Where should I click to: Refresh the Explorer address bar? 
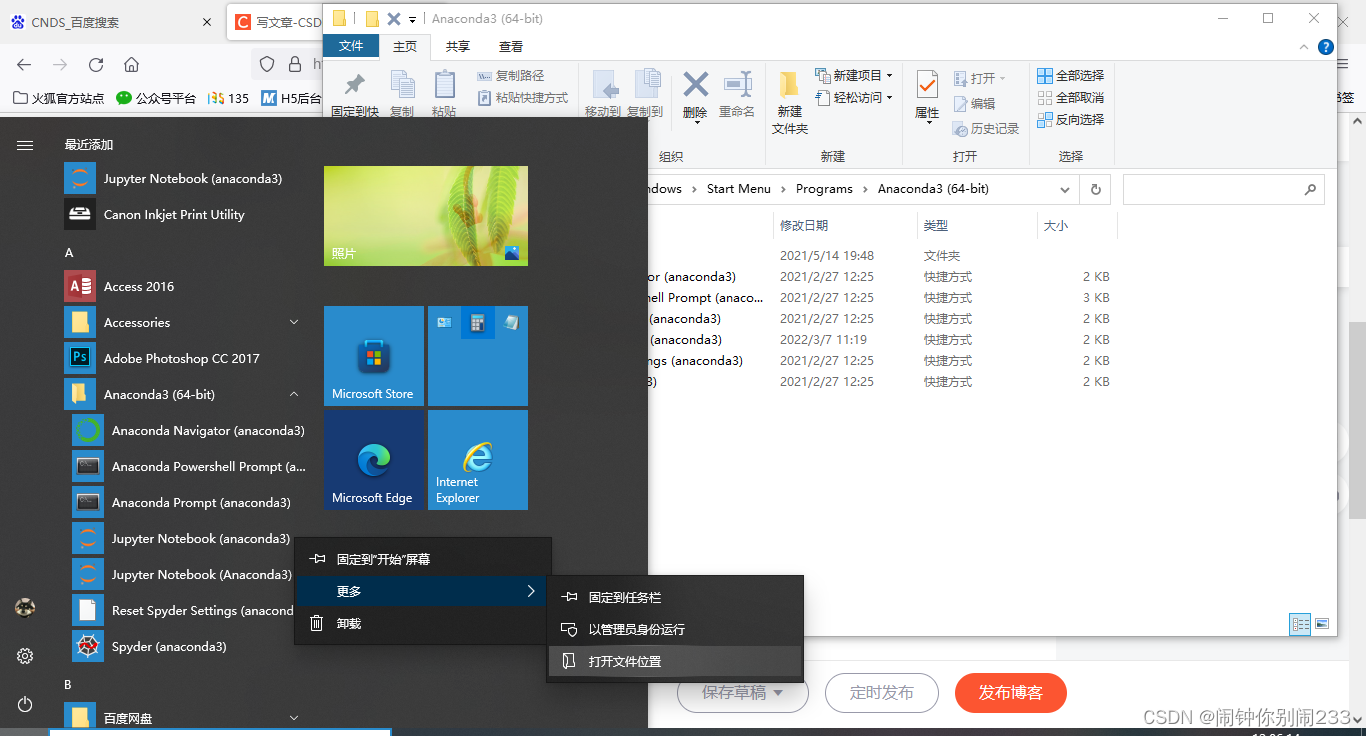[1096, 189]
